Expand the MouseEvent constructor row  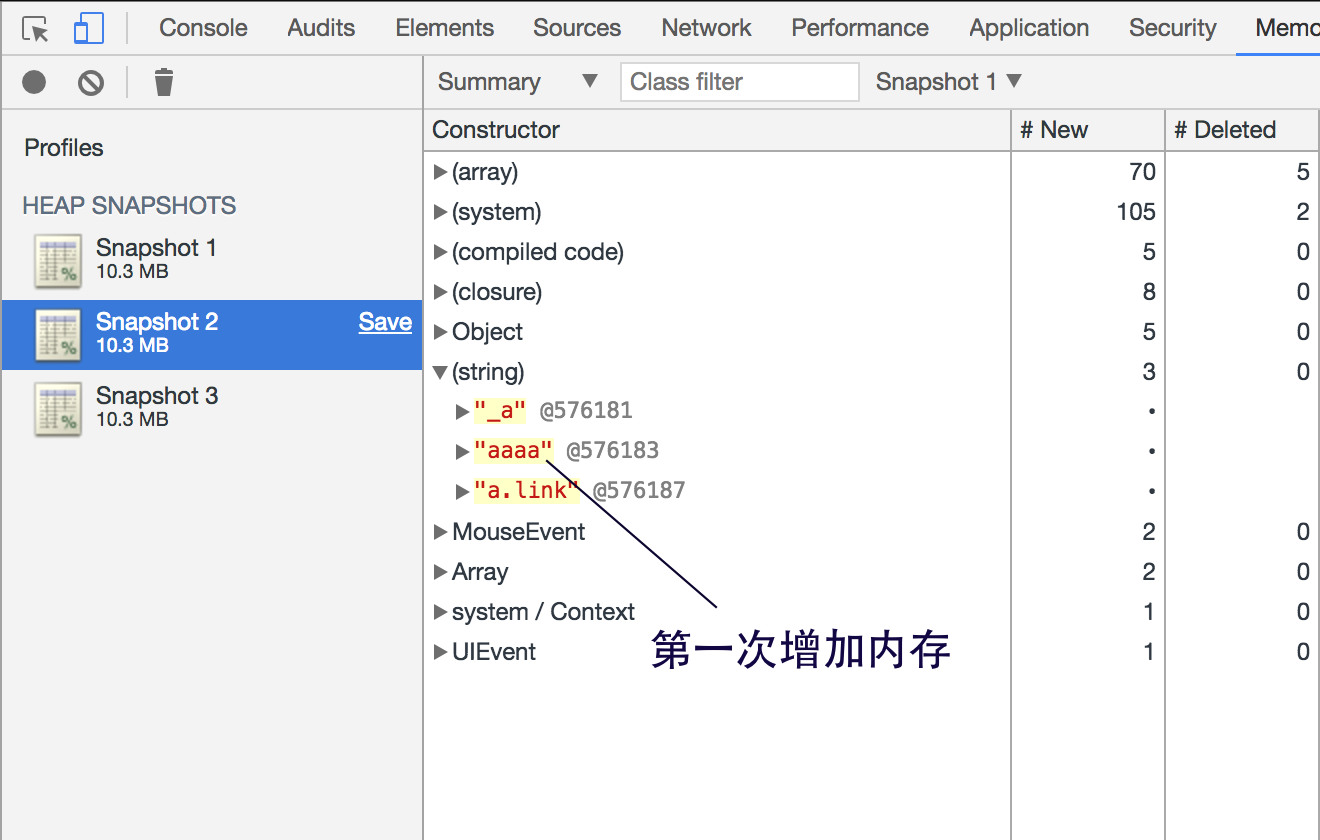click(440, 532)
